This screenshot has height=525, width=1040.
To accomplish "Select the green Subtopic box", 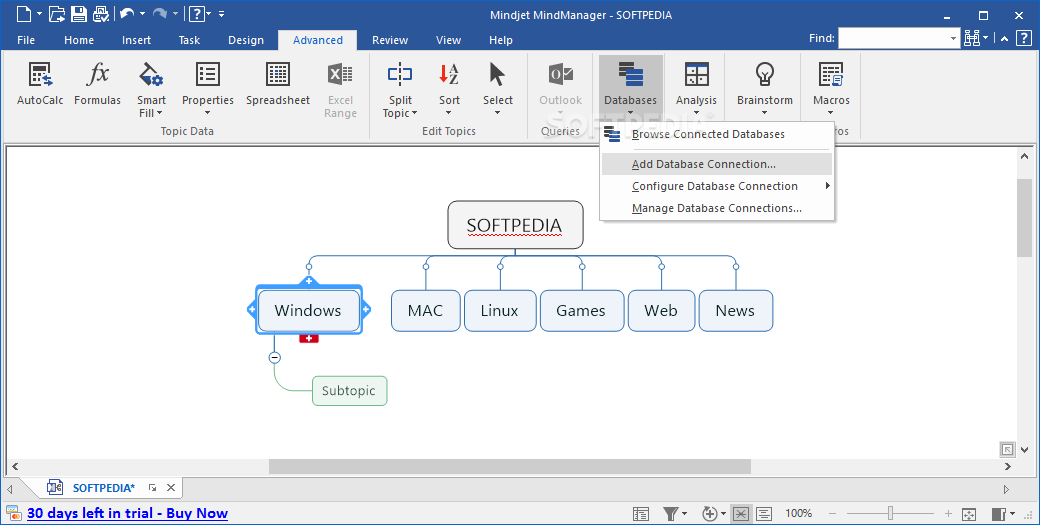I will point(349,390).
